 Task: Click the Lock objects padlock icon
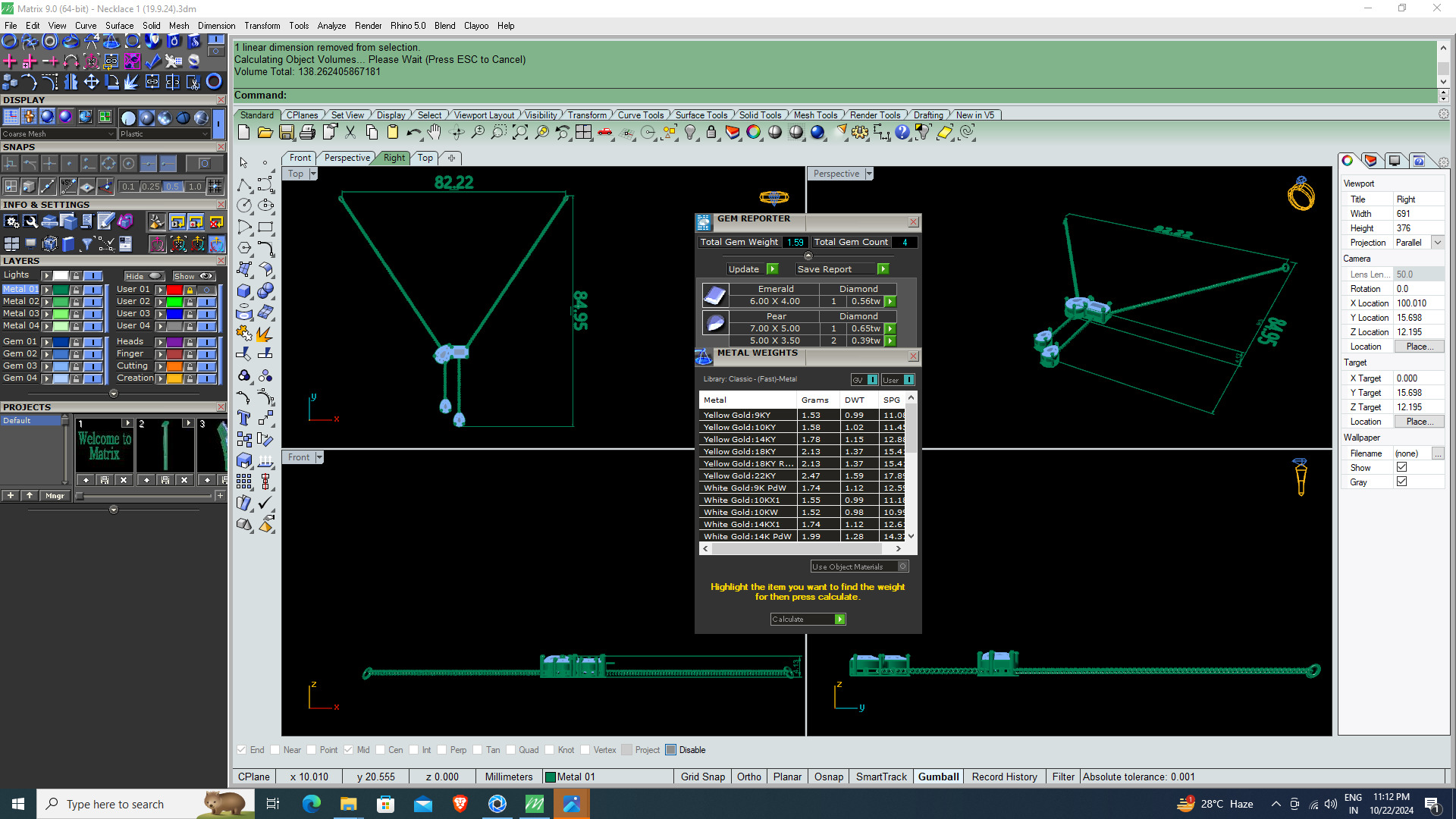click(x=711, y=132)
